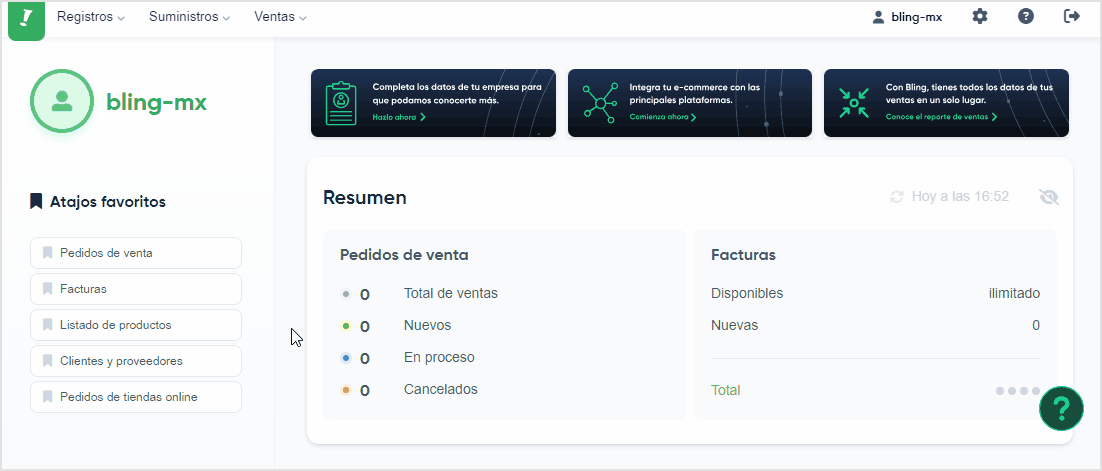Click bookmark icon beside Listado de productos
Viewport: 1102px width, 471px height.
(x=48, y=325)
